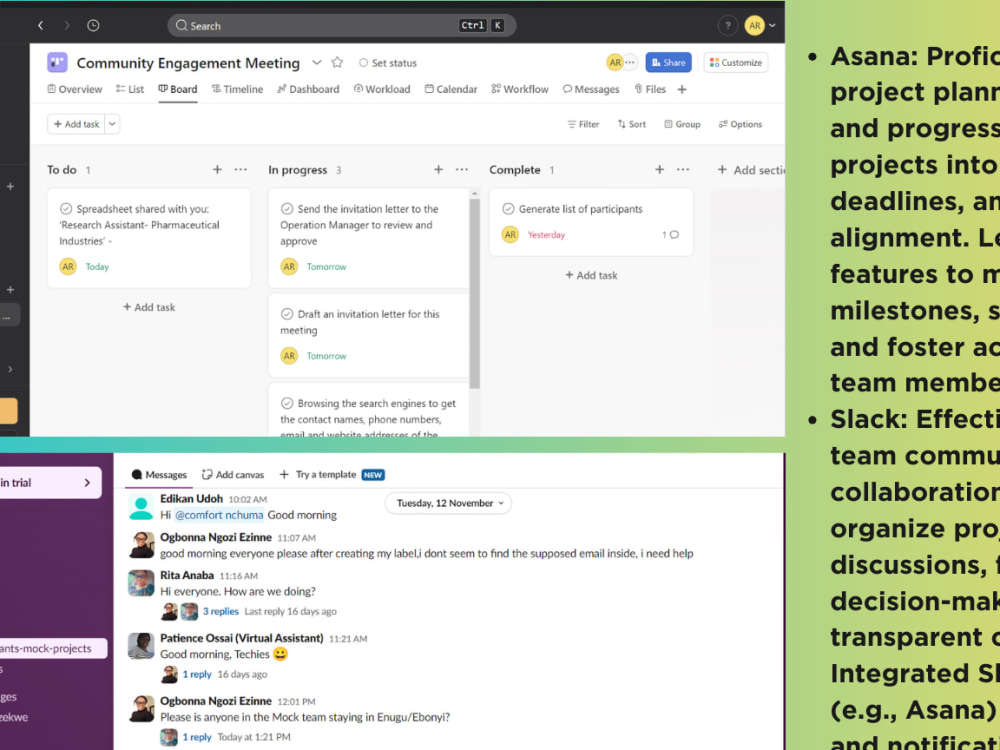Screen dimensions: 1000x750
Task: Open board Options
Action: pos(740,124)
